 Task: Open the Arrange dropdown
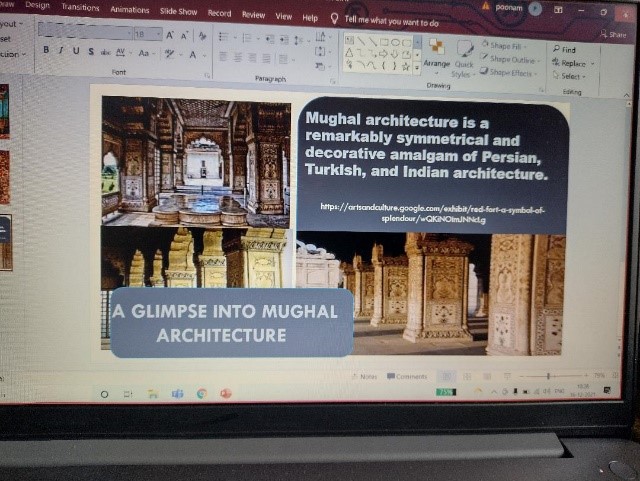coord(436,58)
